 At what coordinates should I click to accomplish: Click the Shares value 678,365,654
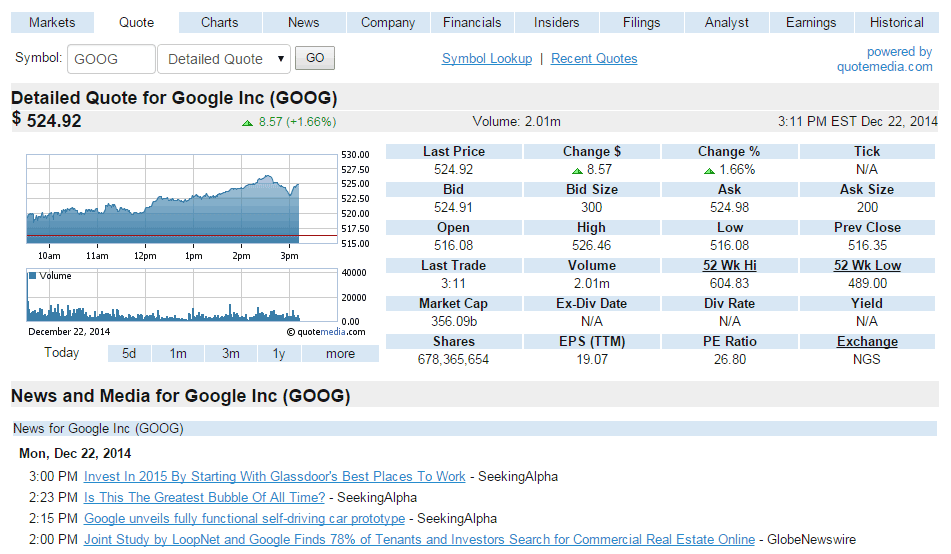[x=453, y=360]
